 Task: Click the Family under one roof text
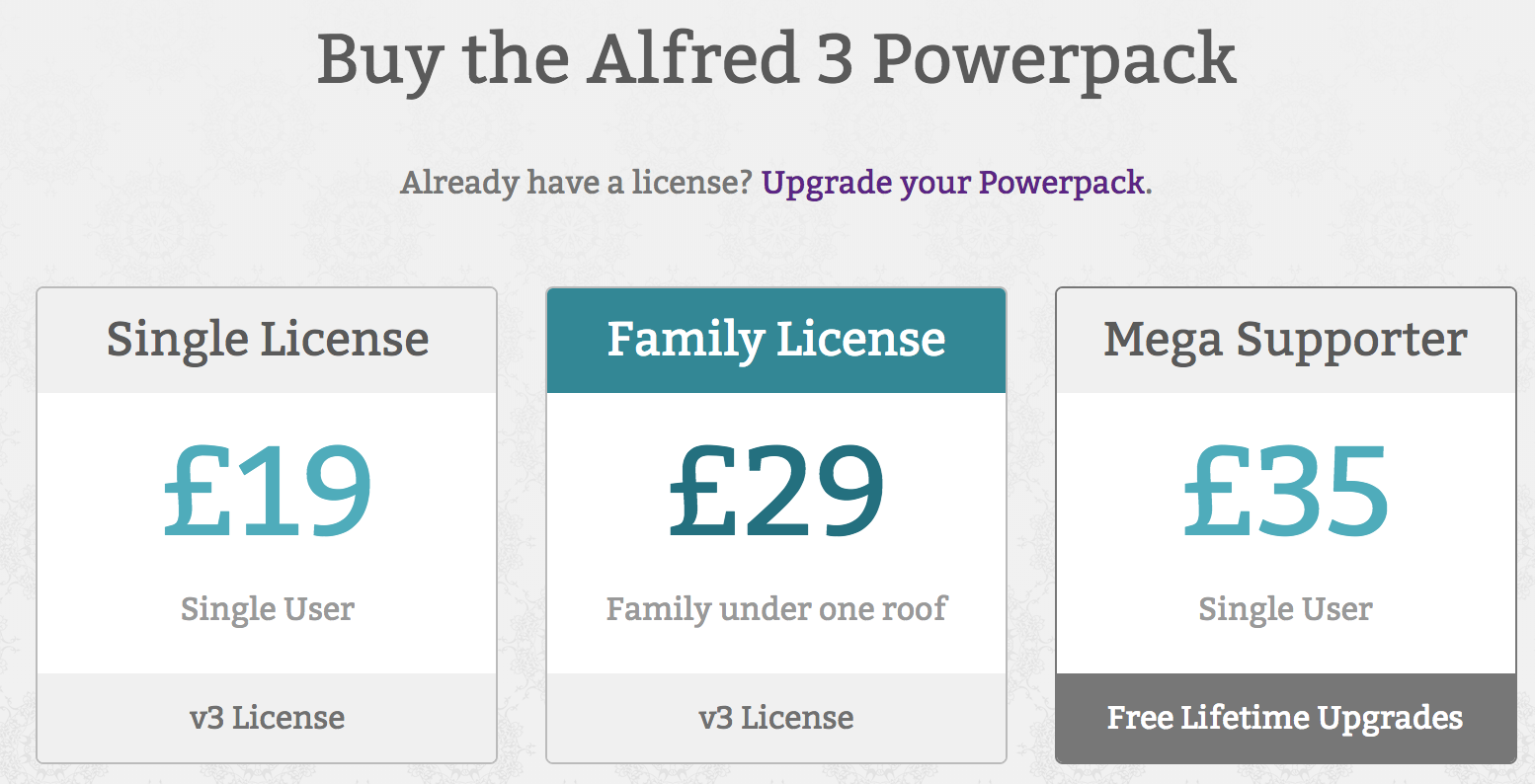click(x=776, y=609)
